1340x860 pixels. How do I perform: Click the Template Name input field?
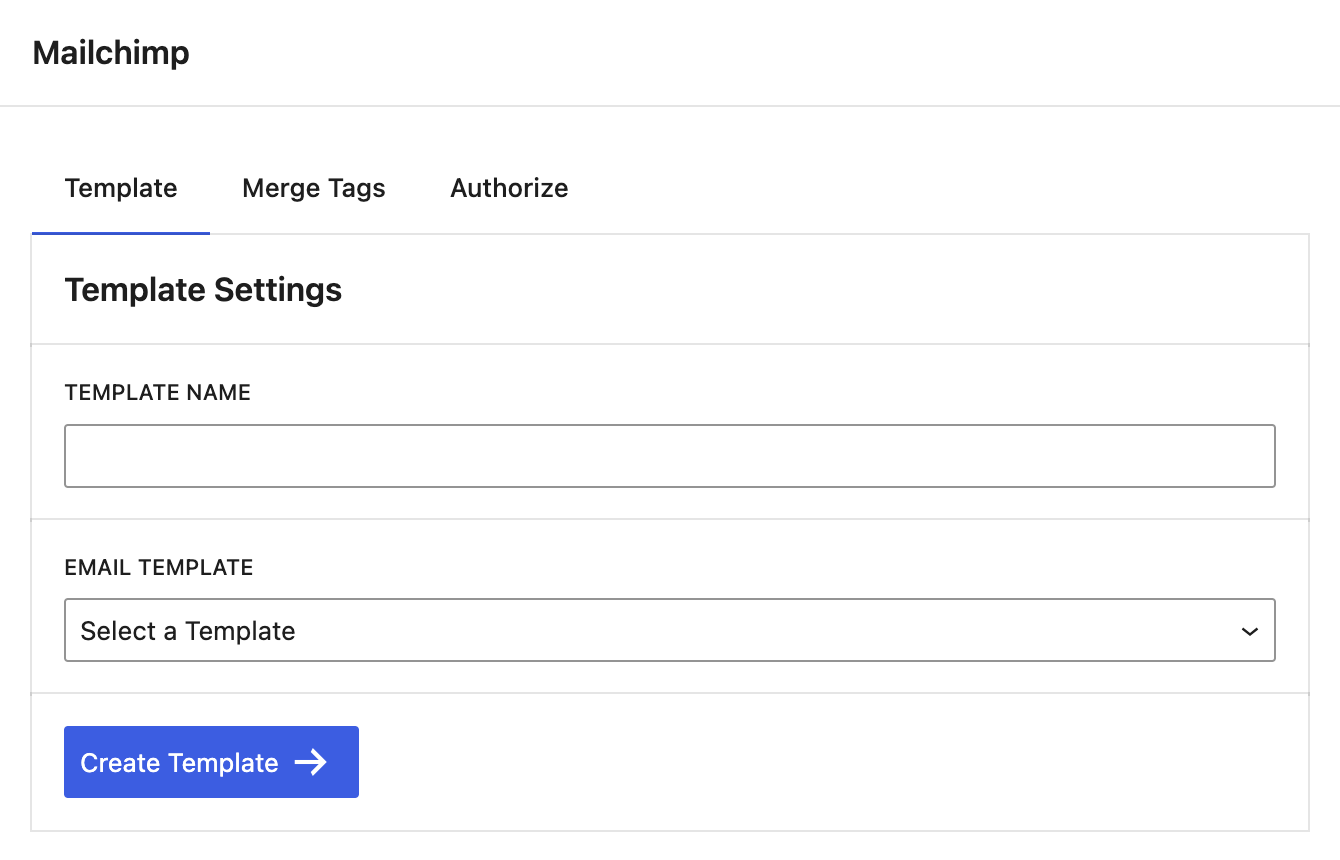[670, 456]
